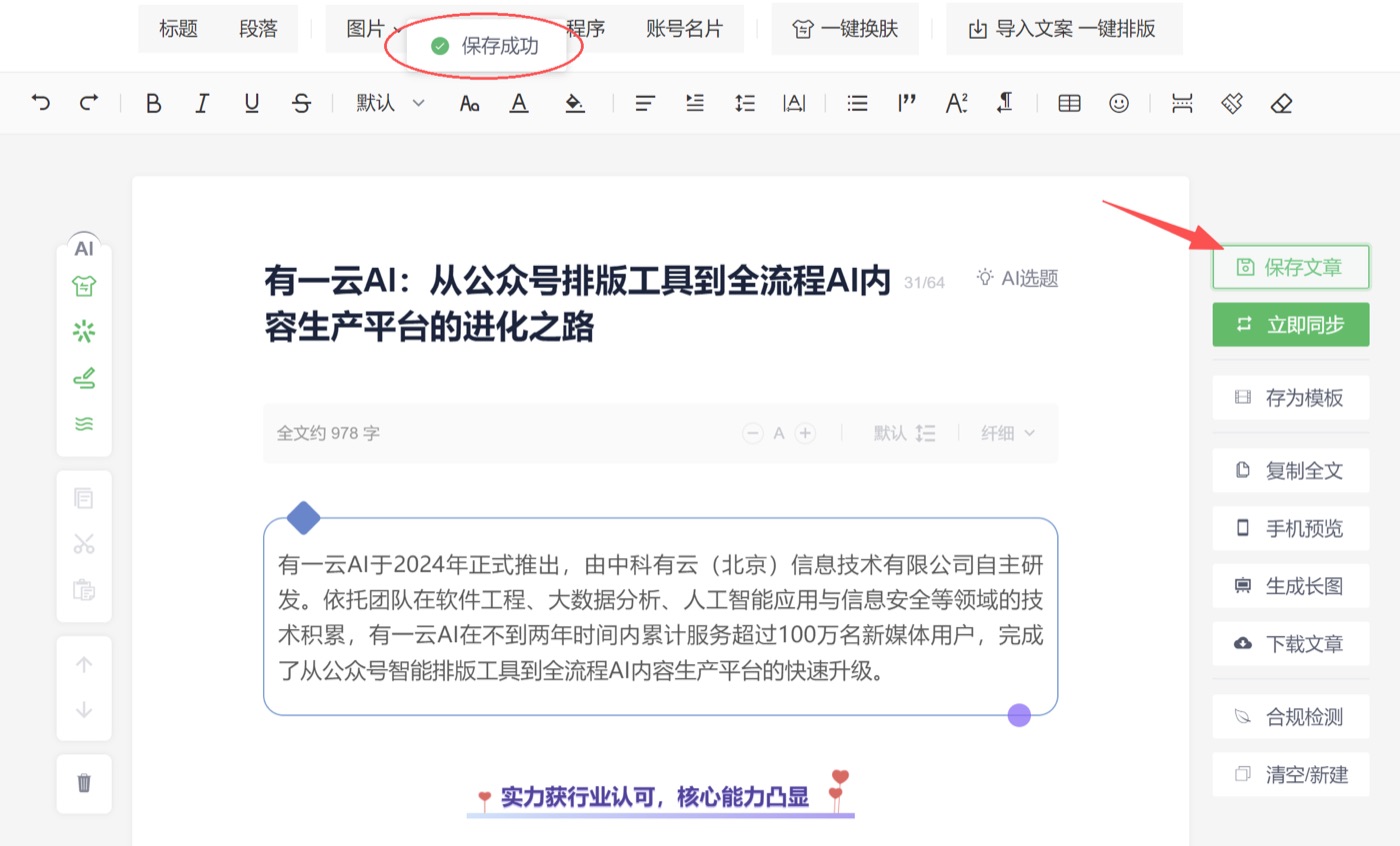Viewport: 1400px width, 846px height.
Task: Toggle underline formatting (U)
Action: pyautogui.click(x=252, y=103)
